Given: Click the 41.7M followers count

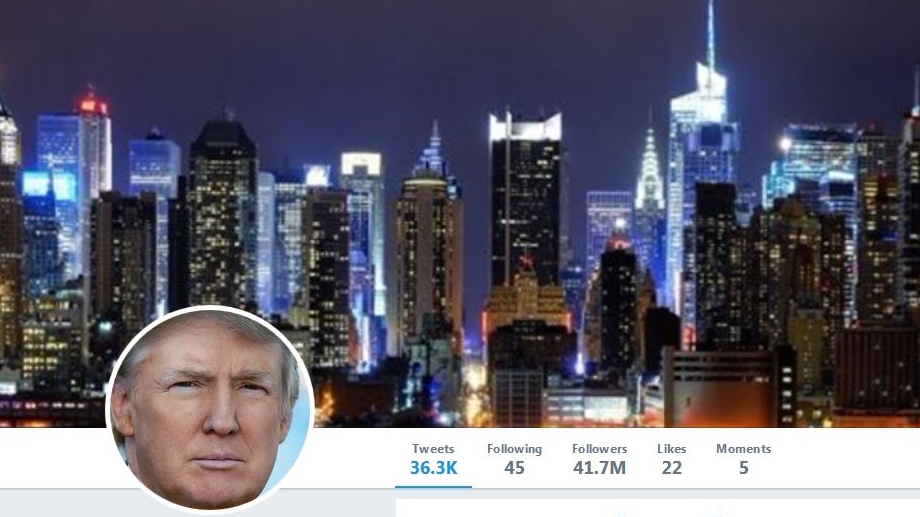Looking at the screenshot, I should (x=599, y=468).
